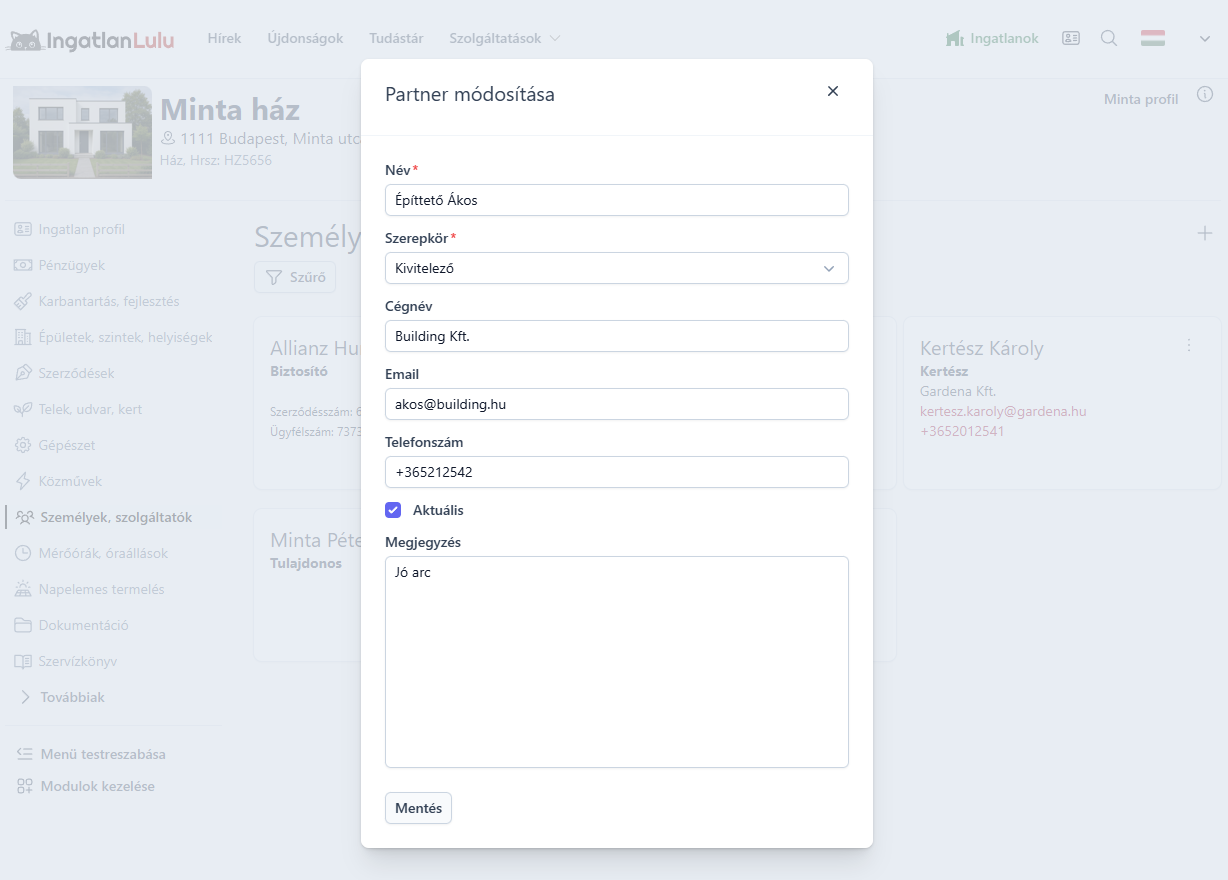Click the Email input field
The image size is (1228, 880).
pyautogui.click(x=617, y=404)
